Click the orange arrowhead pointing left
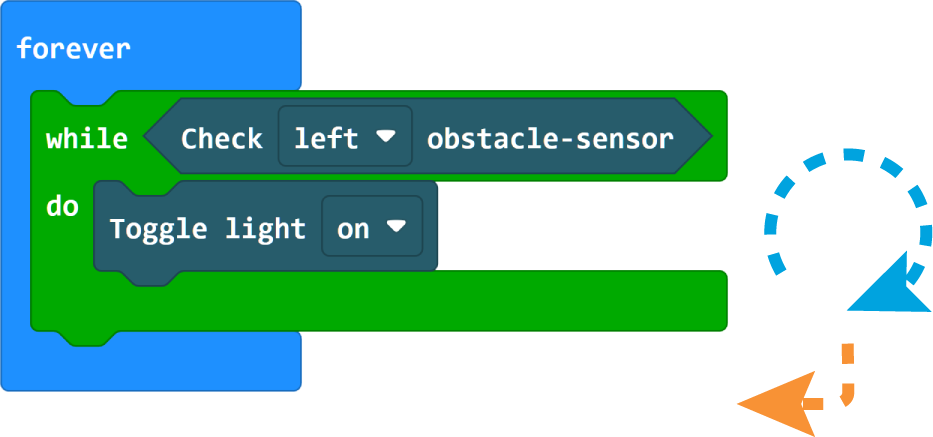Viewport: 933px width, 437px height. [776, 404]
